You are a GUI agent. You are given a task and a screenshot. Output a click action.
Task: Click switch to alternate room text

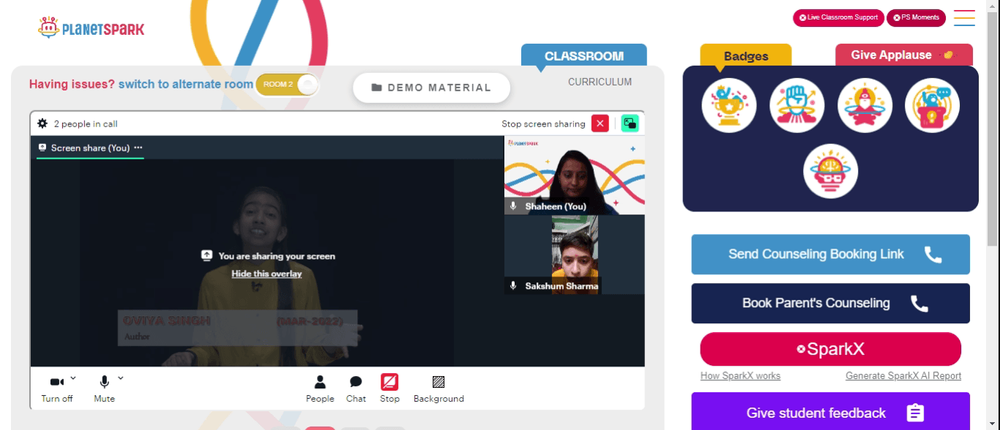pos(186,84)
